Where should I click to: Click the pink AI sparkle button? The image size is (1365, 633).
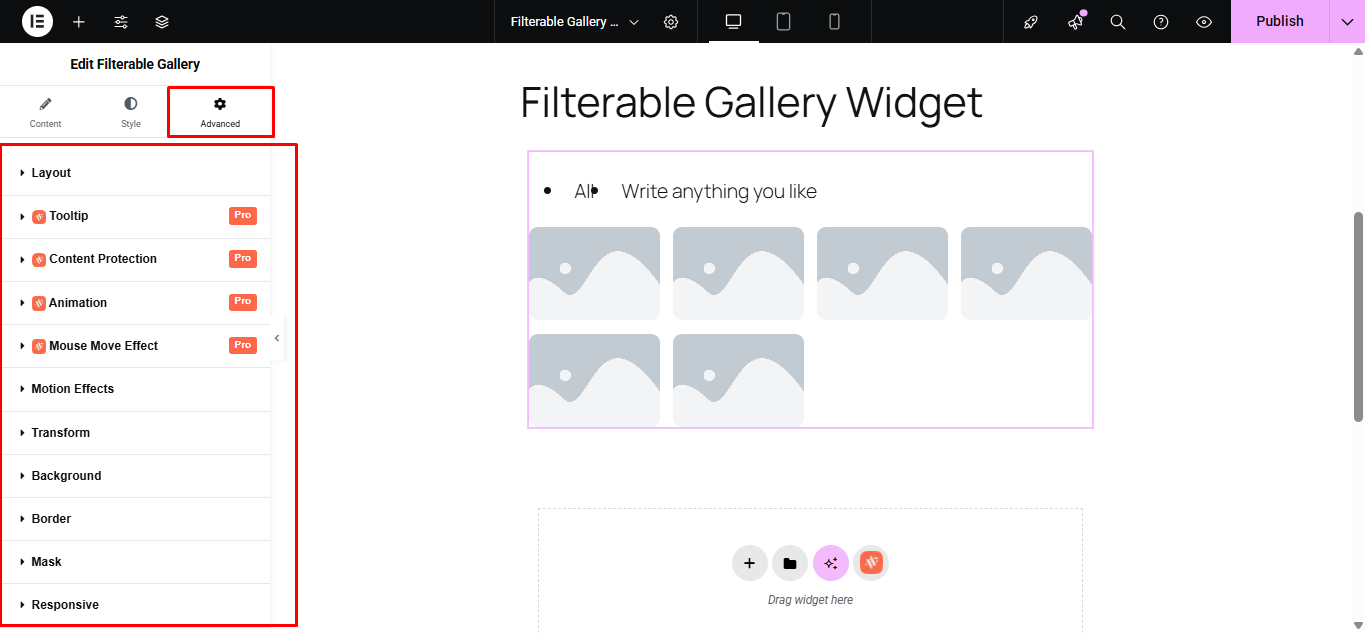click(x=831, y=563)
